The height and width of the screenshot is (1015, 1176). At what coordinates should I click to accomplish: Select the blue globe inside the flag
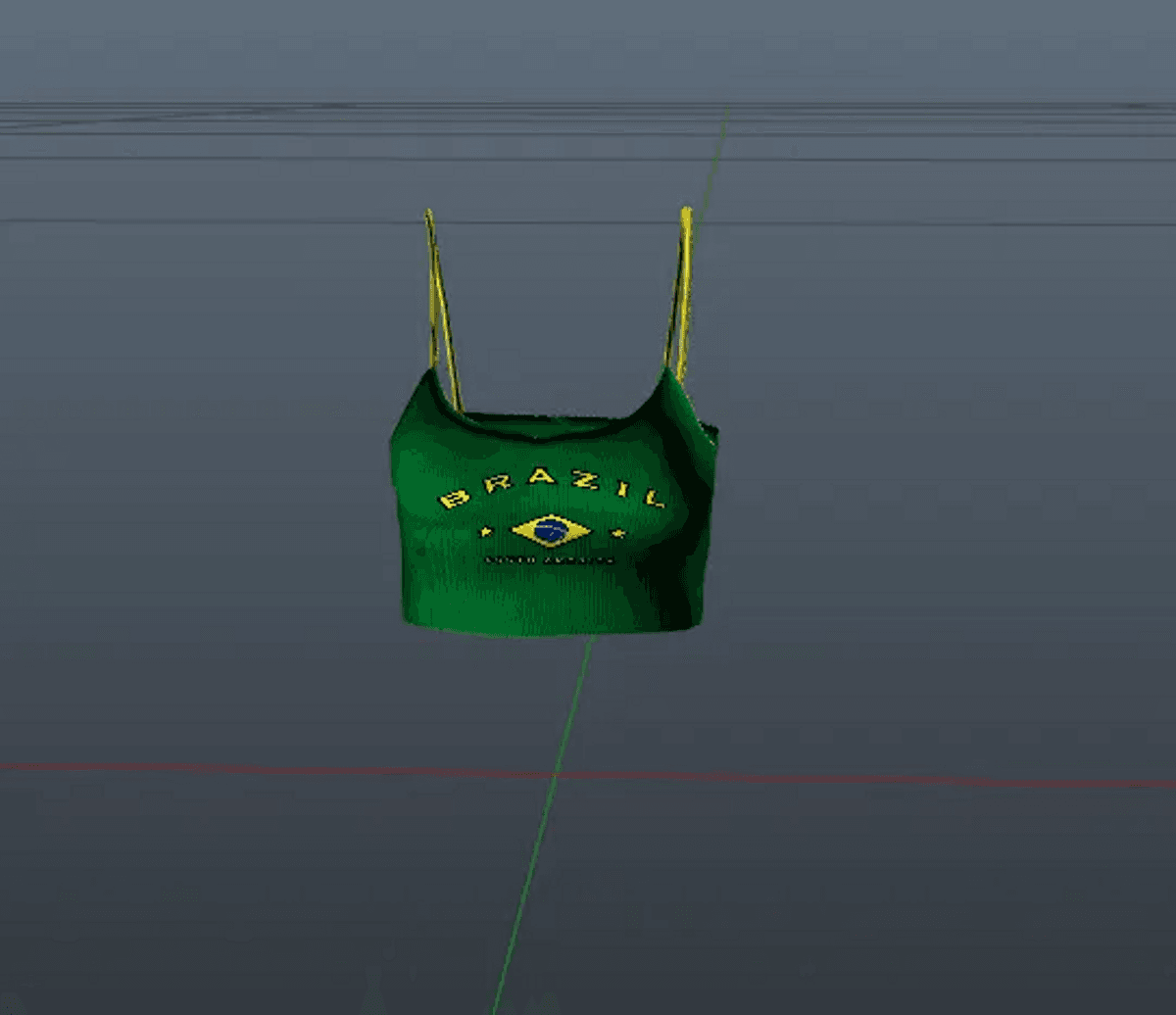(551, 531)
